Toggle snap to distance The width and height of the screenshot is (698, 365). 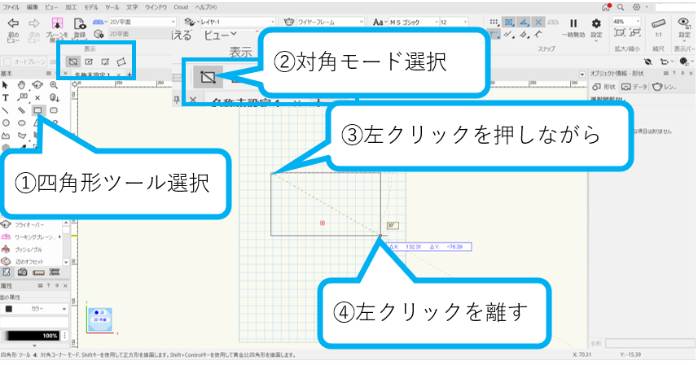[509, 34]
